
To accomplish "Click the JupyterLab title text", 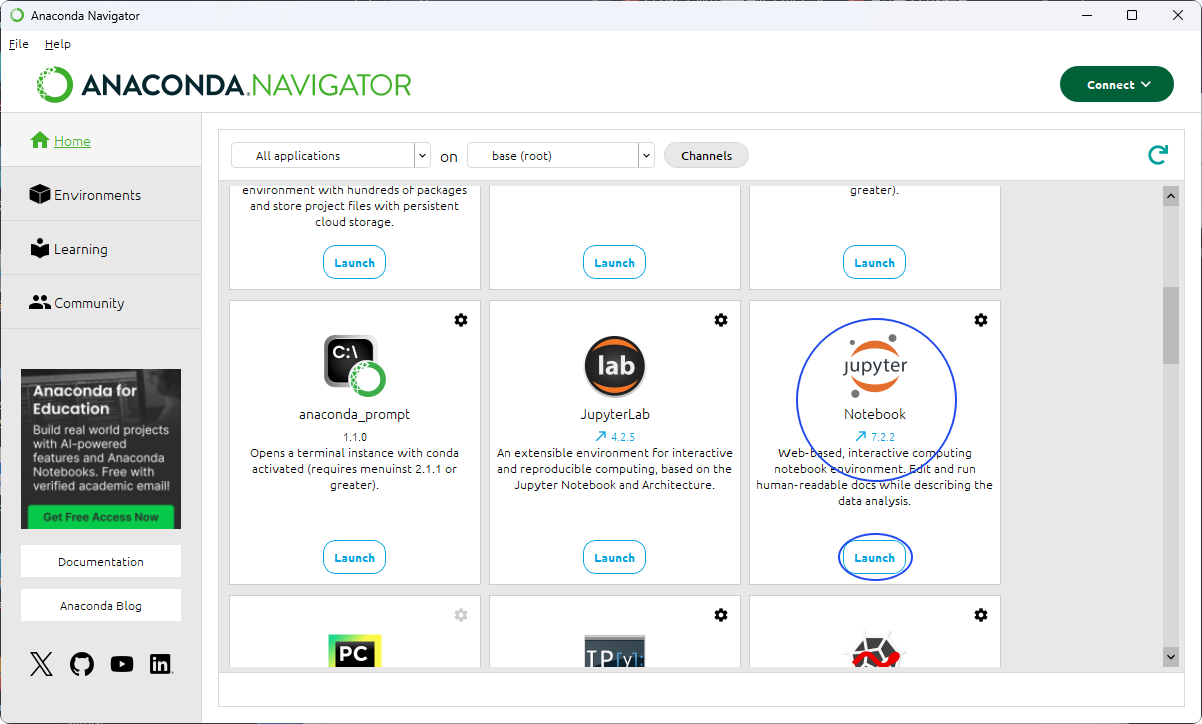I will 615,414.
